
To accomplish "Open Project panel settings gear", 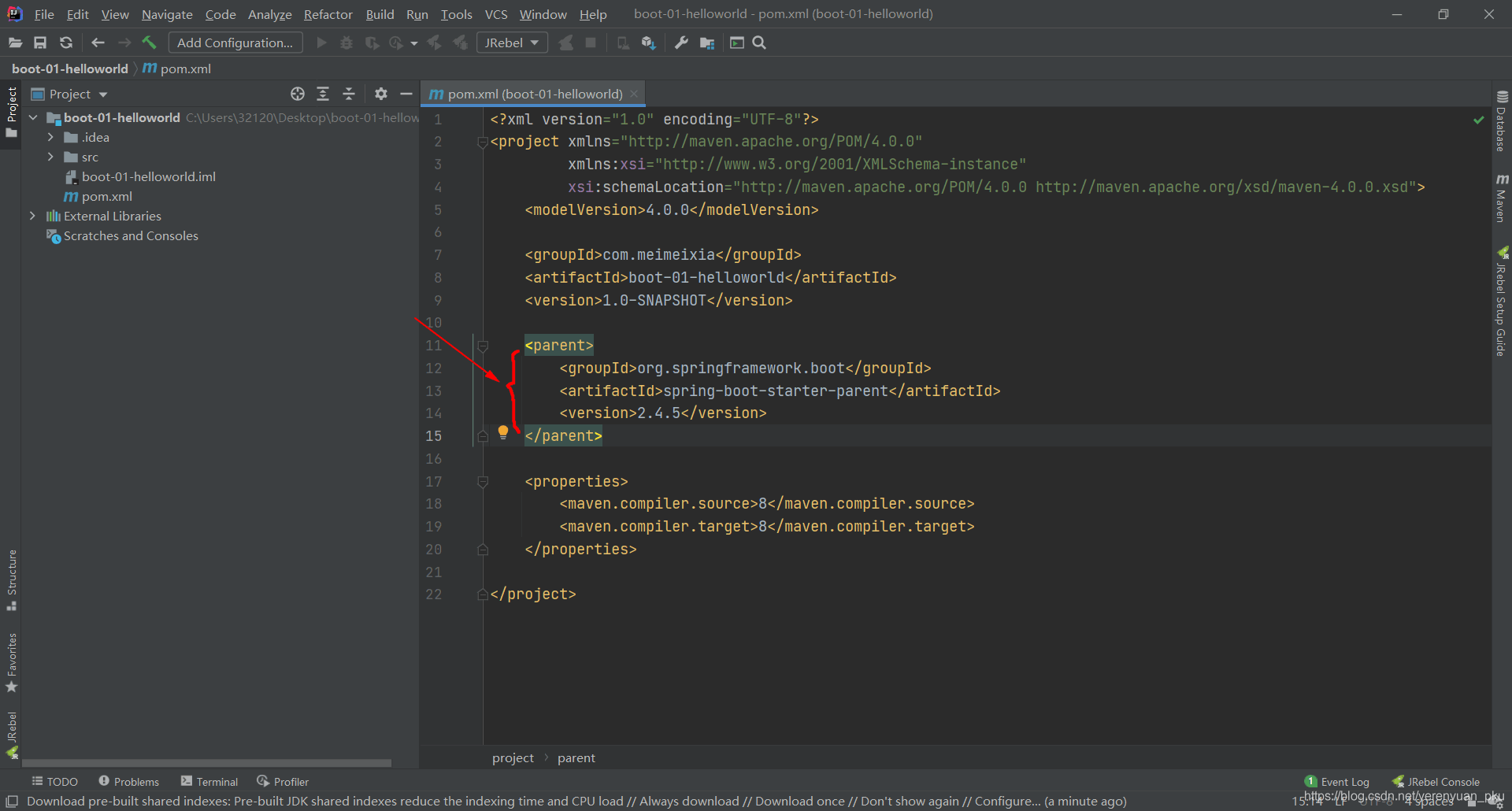I will [381, 94].
